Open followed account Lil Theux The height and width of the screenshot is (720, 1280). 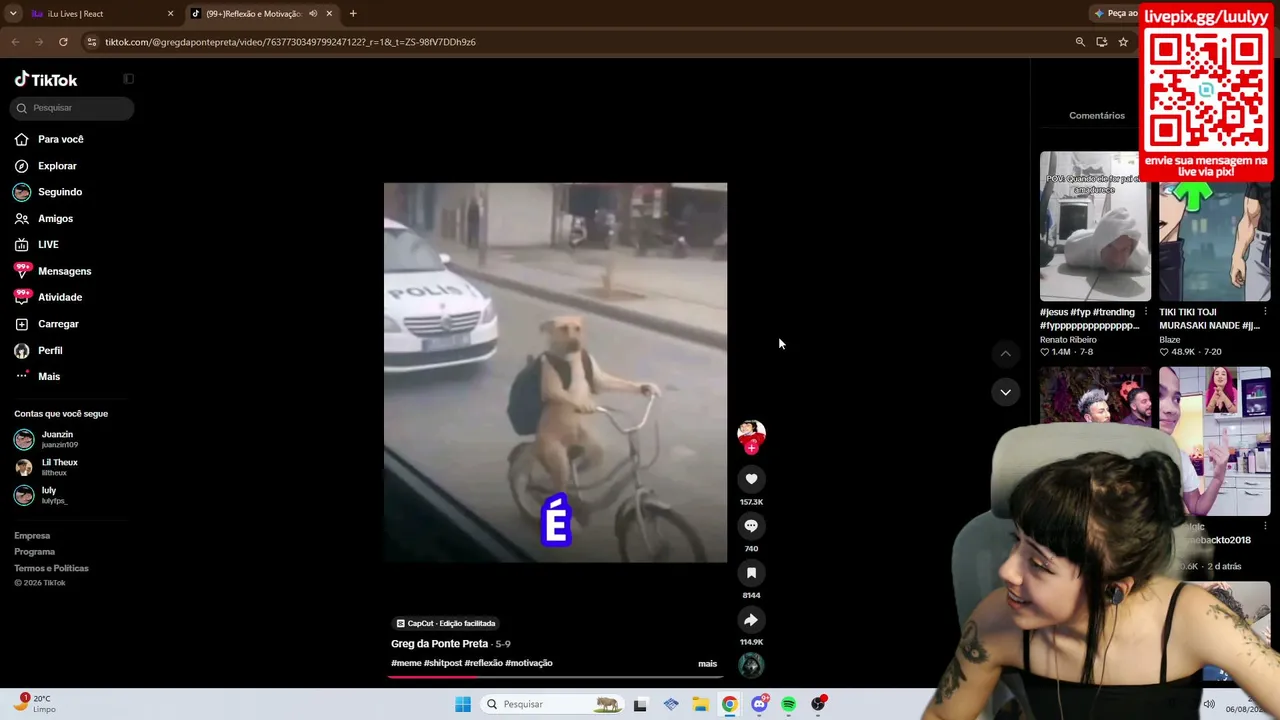tap(46, 467)
